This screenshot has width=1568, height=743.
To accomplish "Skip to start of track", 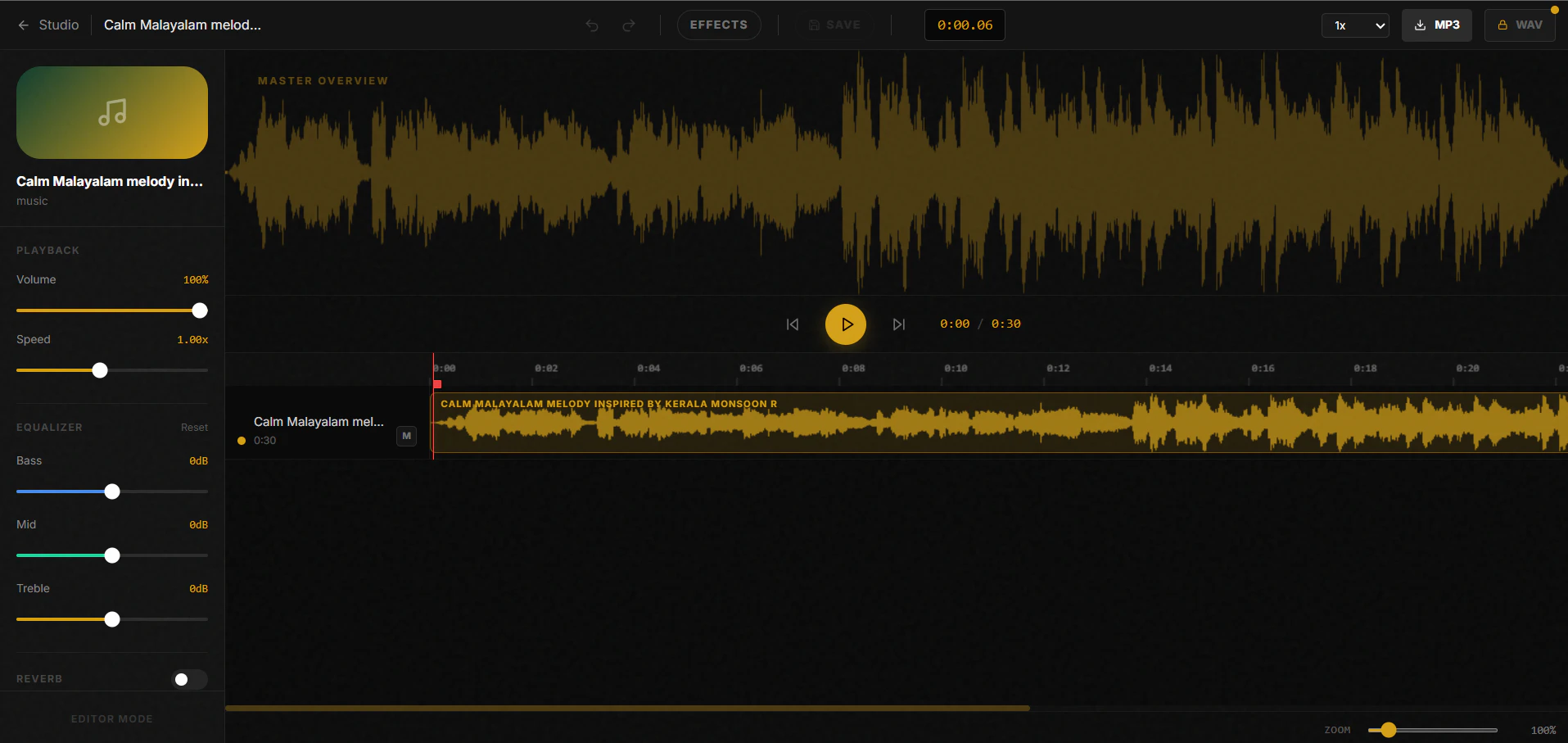I will click(793, 324).
